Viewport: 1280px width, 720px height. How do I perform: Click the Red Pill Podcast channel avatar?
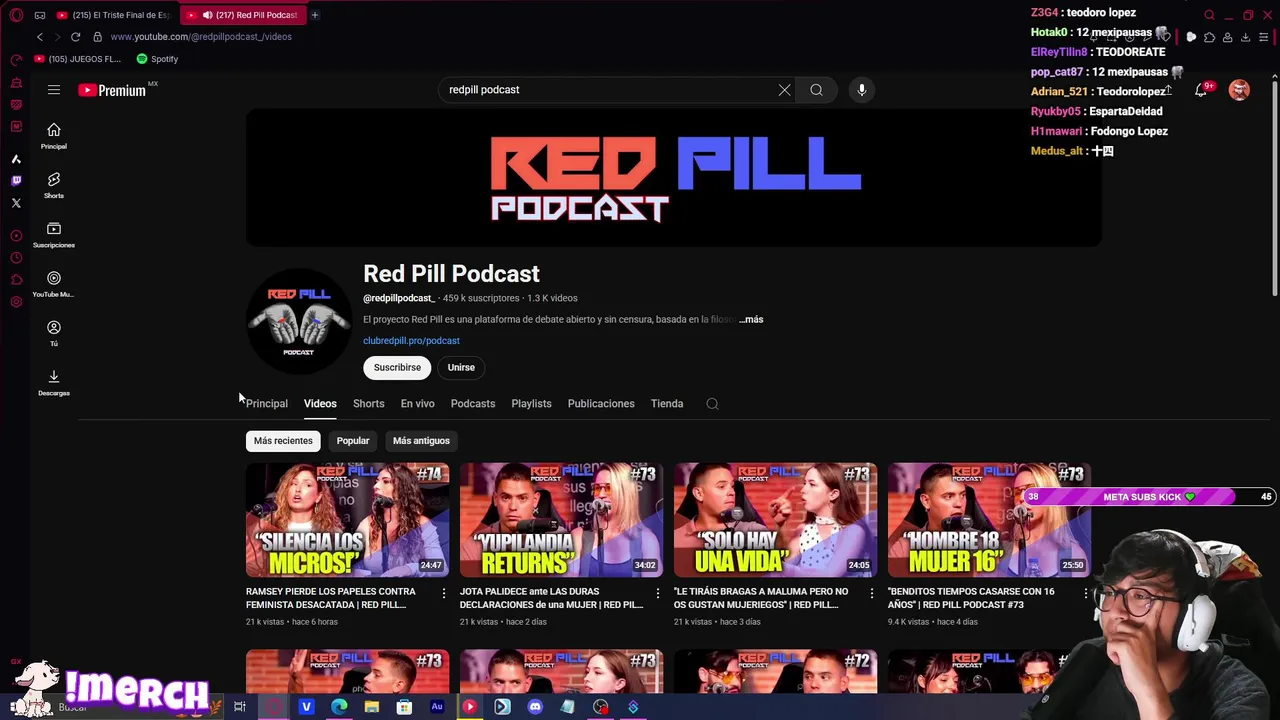click(x=298, y=320)
